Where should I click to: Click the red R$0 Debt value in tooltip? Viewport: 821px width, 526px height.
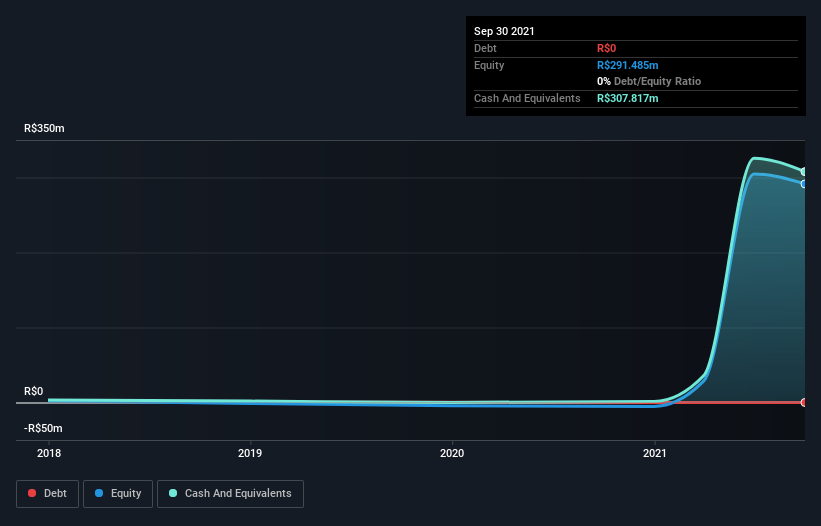point(606,48)
